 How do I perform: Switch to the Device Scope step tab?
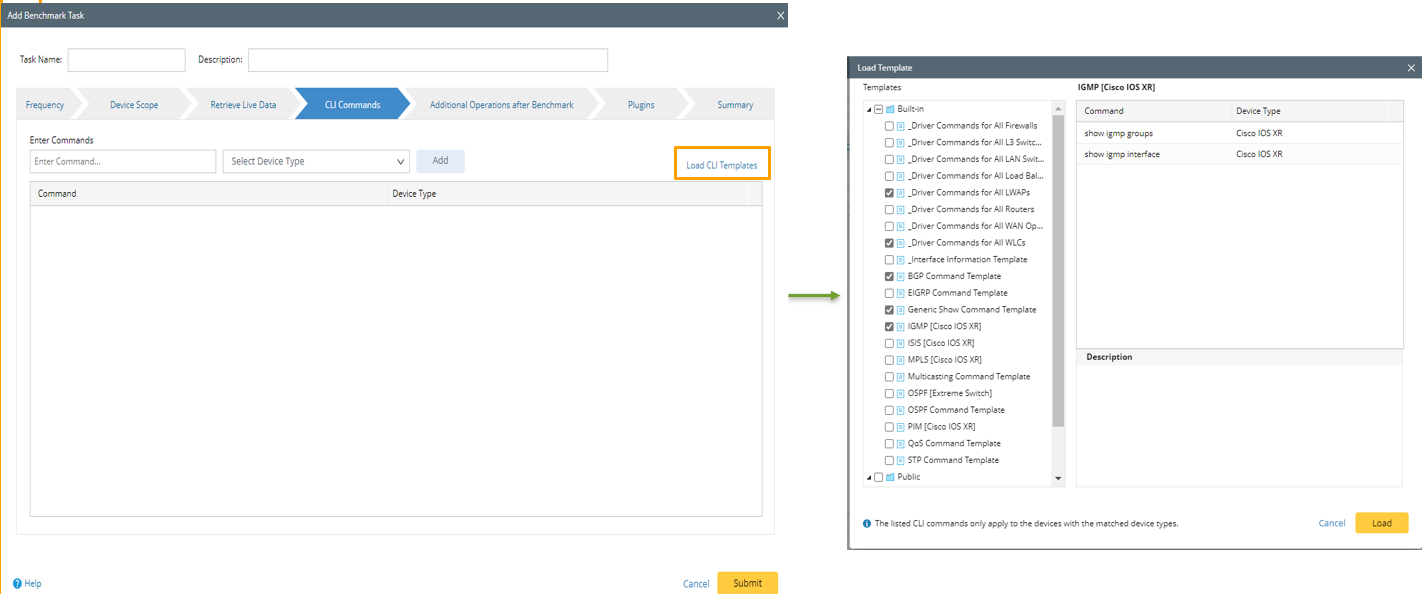(134, 104)
